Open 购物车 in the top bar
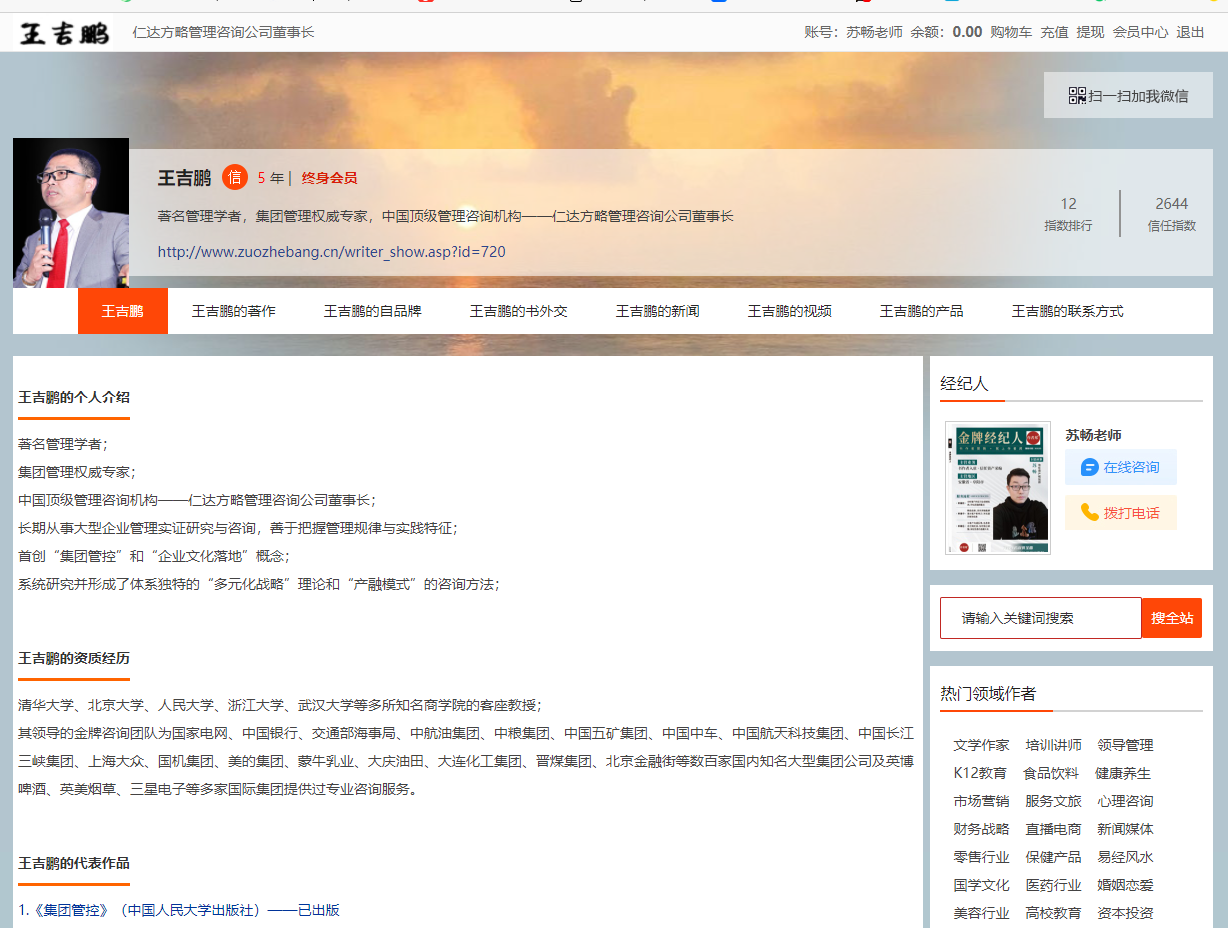This screenshot has height=928, width=1228. point(1010,32)
